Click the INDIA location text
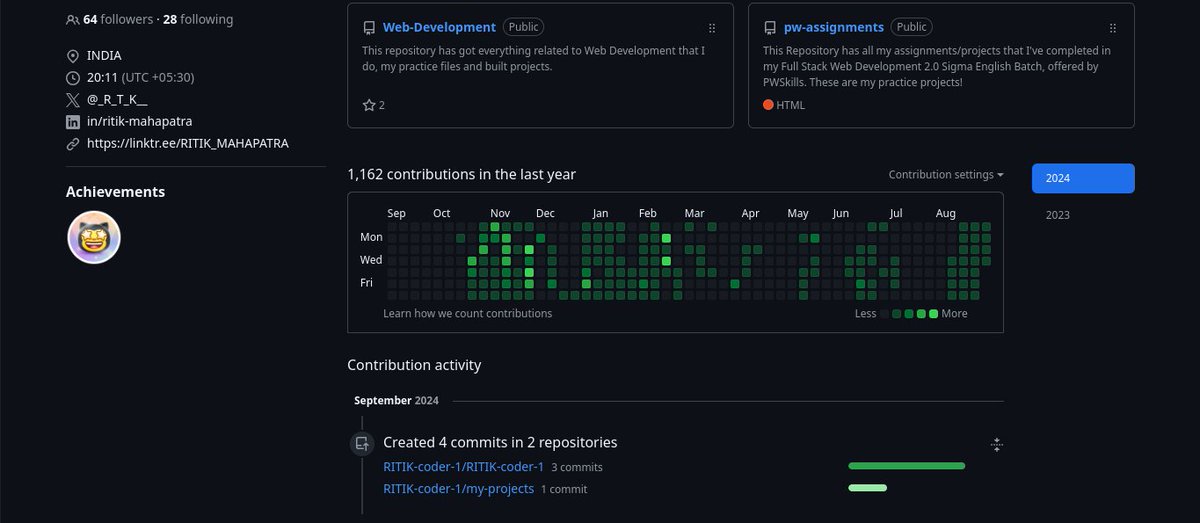 coord(104,56)
